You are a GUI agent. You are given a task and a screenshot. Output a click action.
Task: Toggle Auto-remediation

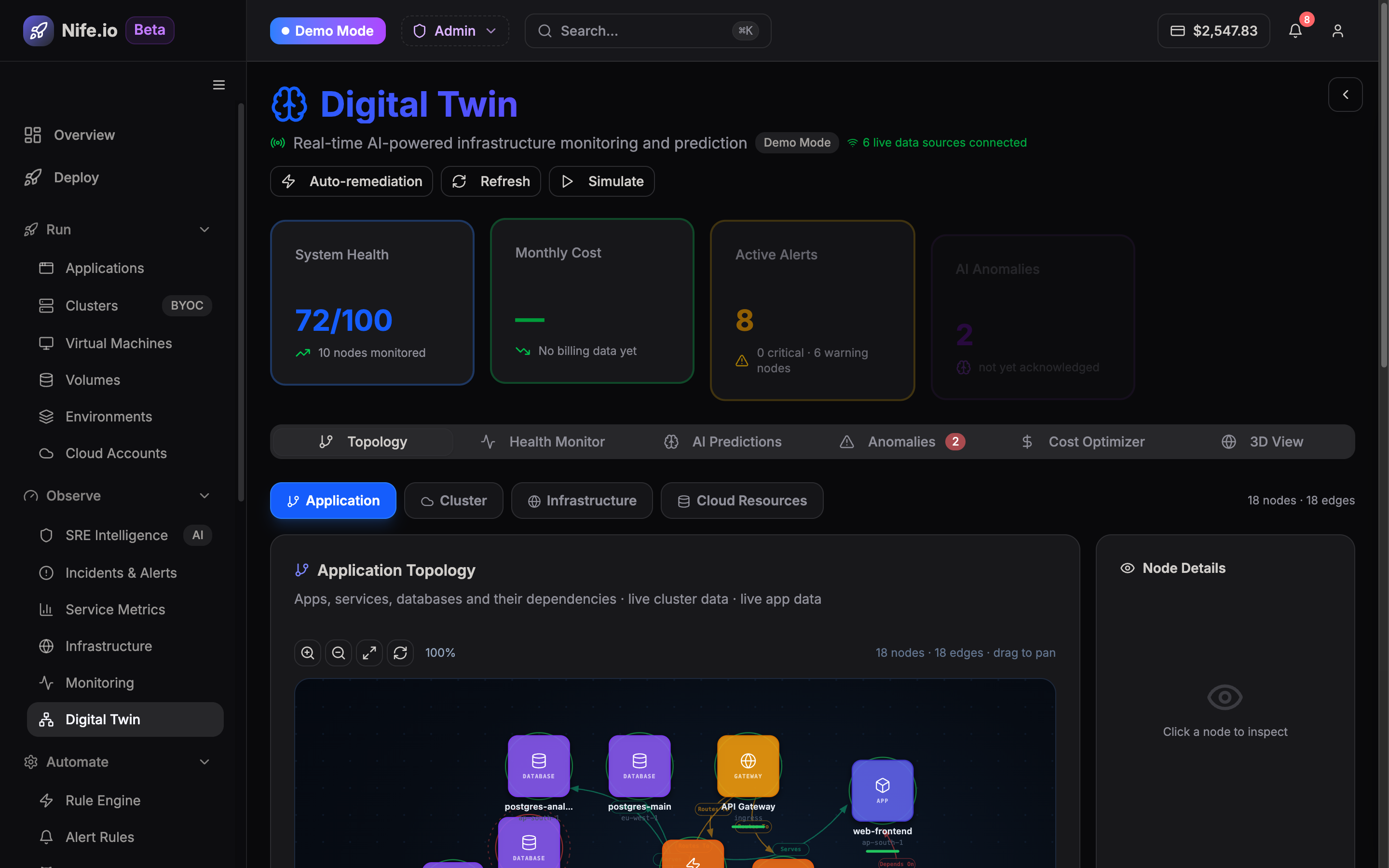(351, 181)
